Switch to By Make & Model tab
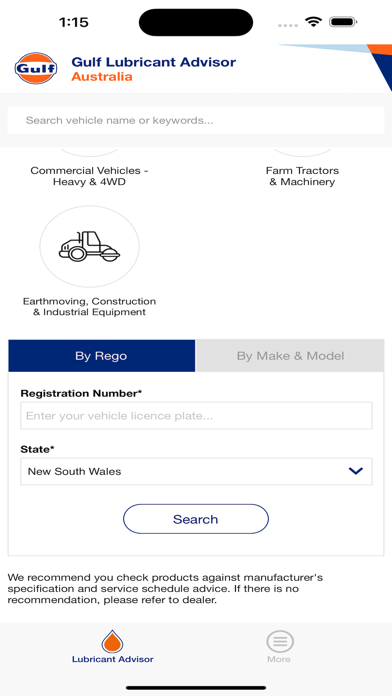Viewport: 392px width, 696px height. pos(290,356)
